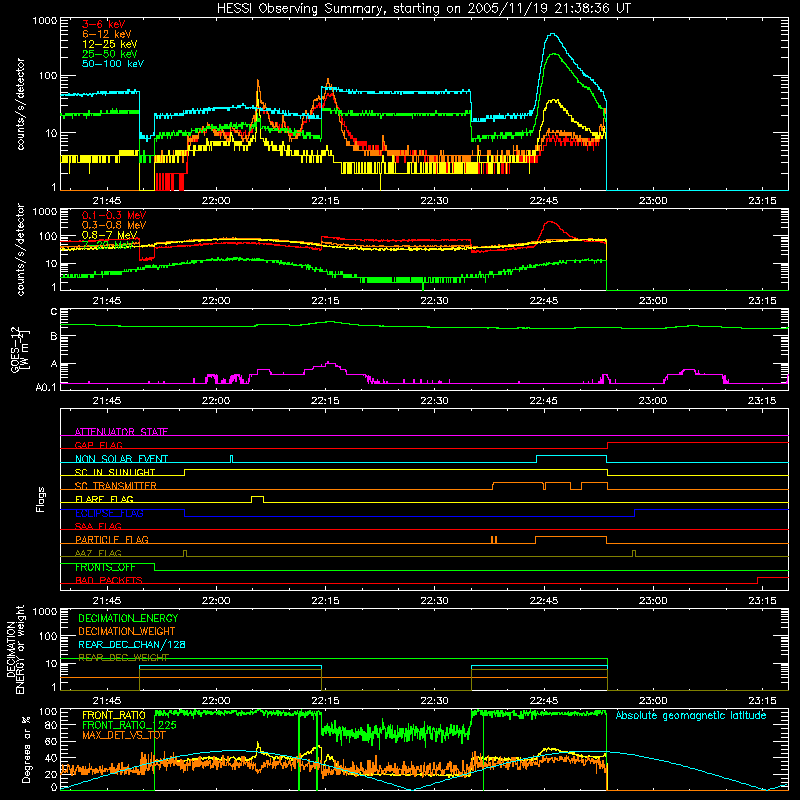Click the PARTICLE_FLAG raised step near 22:45
The width and height of the screenshot is (800, 800).
[571, 537]
